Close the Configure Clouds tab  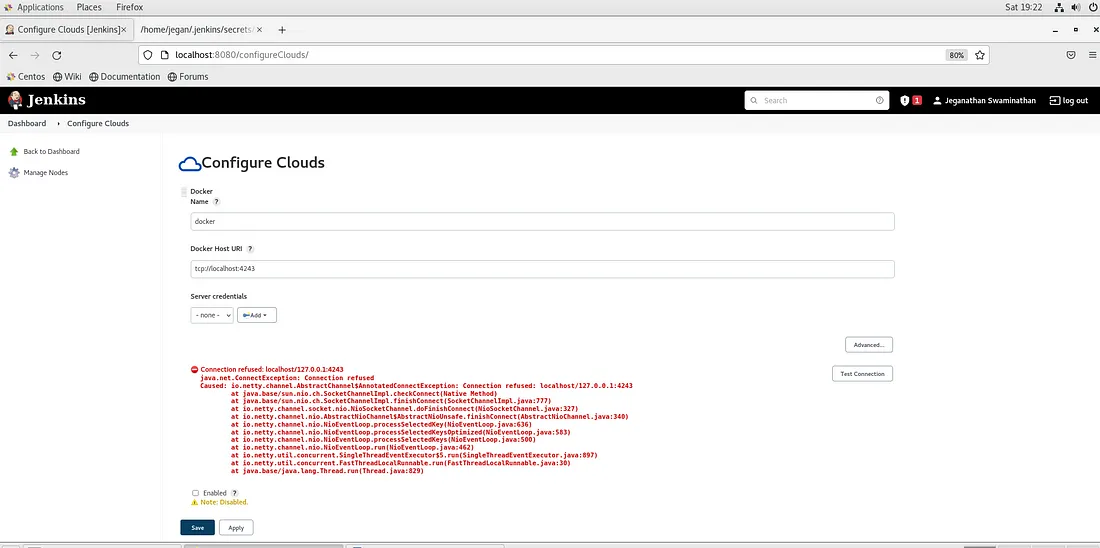[123, 30]
